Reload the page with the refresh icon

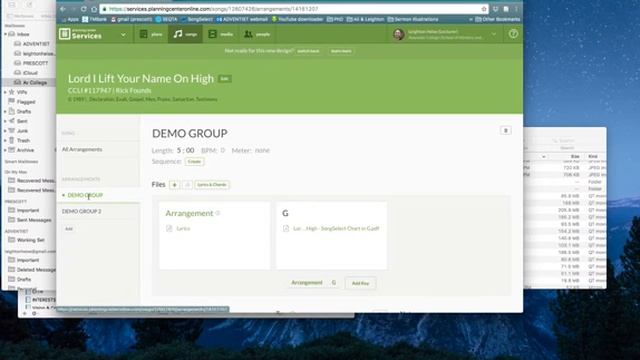[x=84, y=9]
